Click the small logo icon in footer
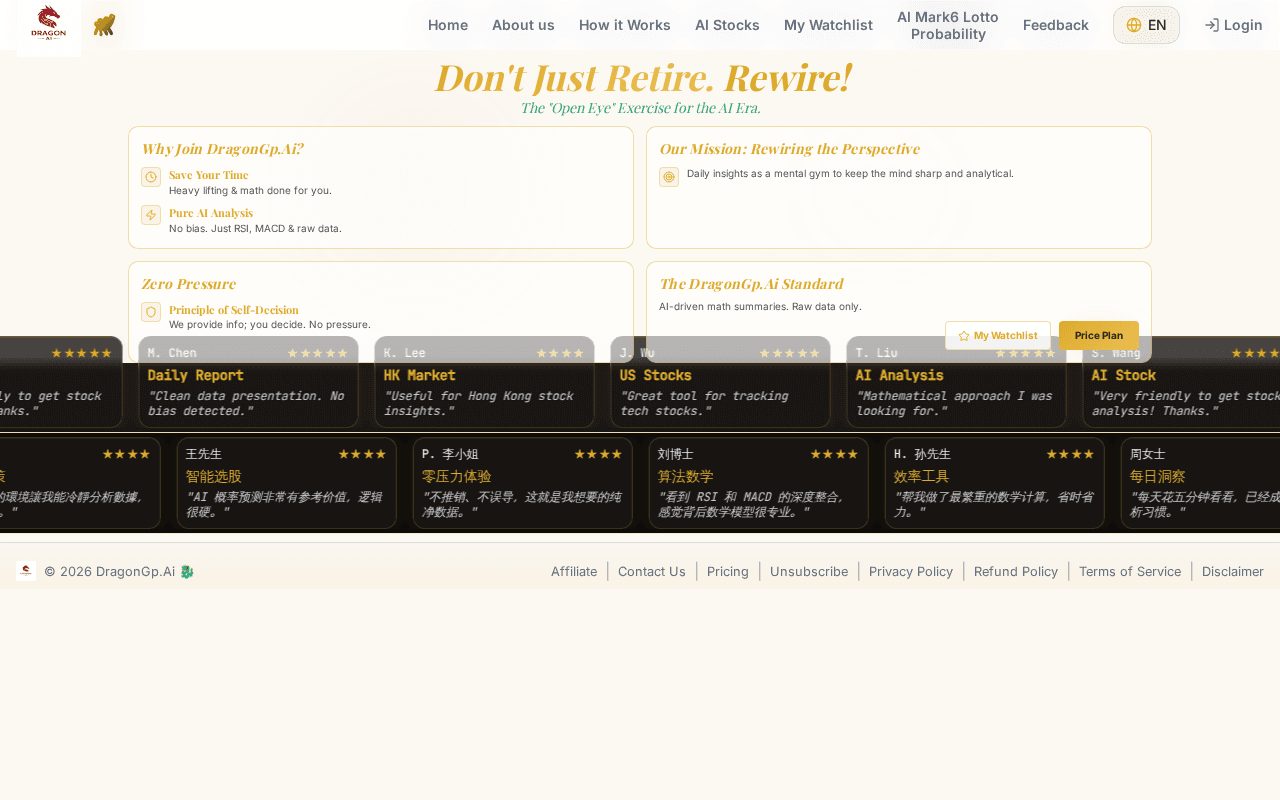This screenshot has width=1280, height=800. click(26, 571)
